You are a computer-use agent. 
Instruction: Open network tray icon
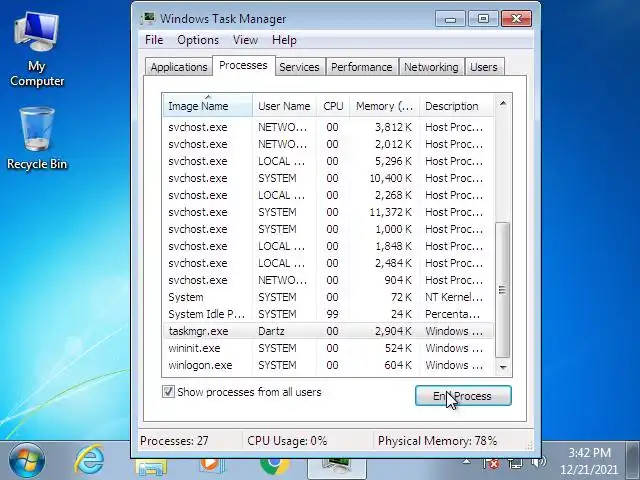(x=515, y=463)
